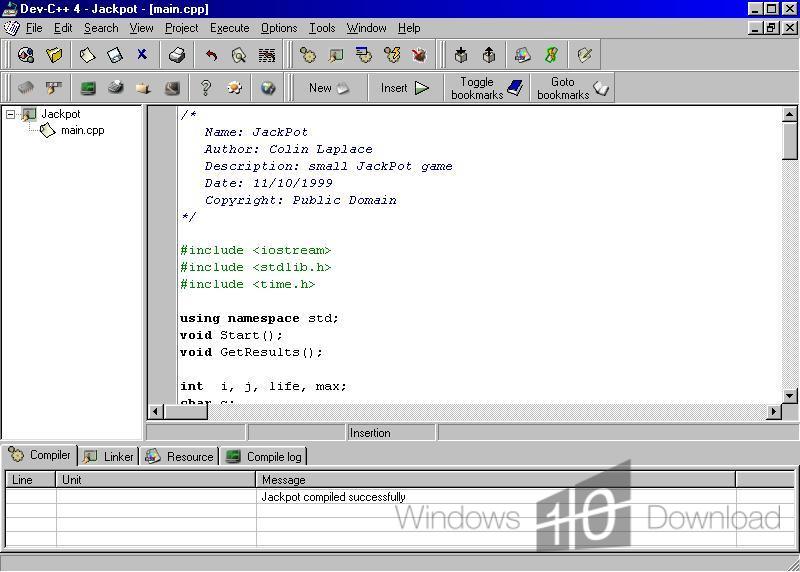The image size is (800, 572).
Task: Click the green monitor screen icon
Action: [88, 88]
